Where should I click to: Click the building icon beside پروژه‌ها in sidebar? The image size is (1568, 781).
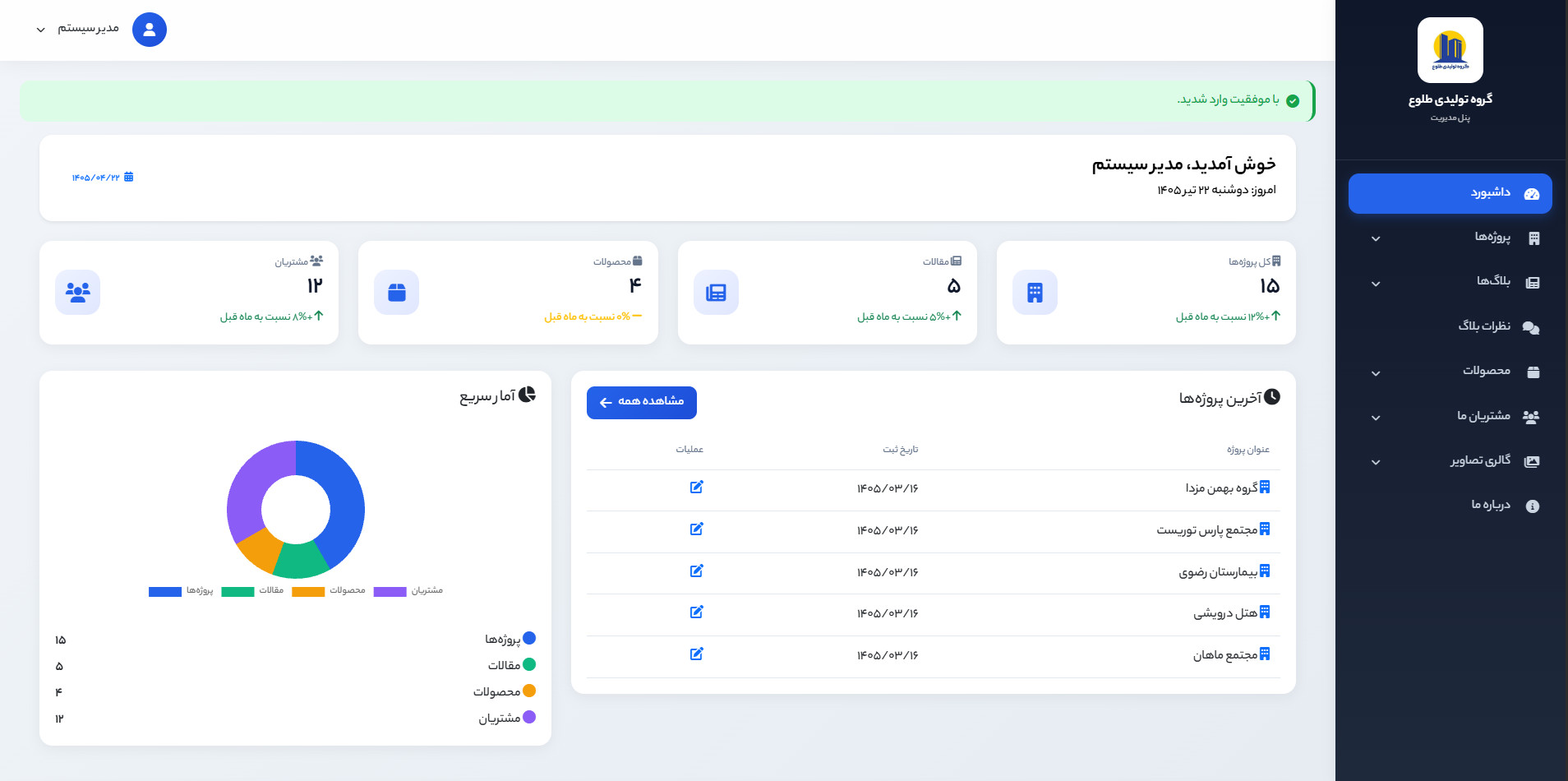[1533, 238]
